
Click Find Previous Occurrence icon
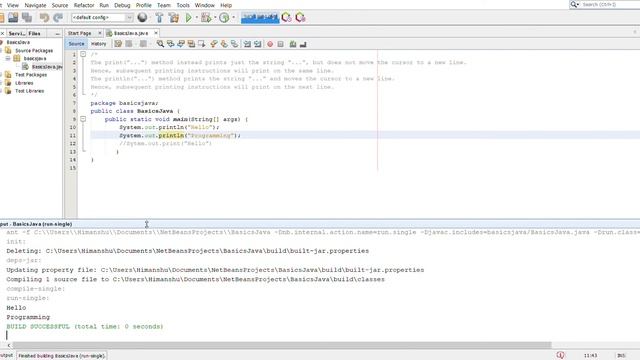[171, 44]
